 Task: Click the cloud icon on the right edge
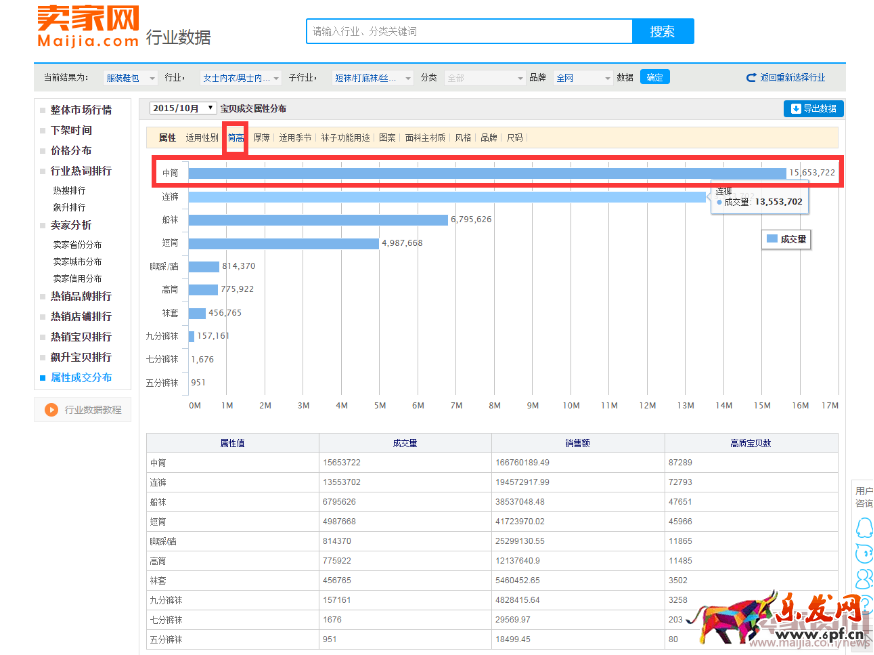(864, 577)
